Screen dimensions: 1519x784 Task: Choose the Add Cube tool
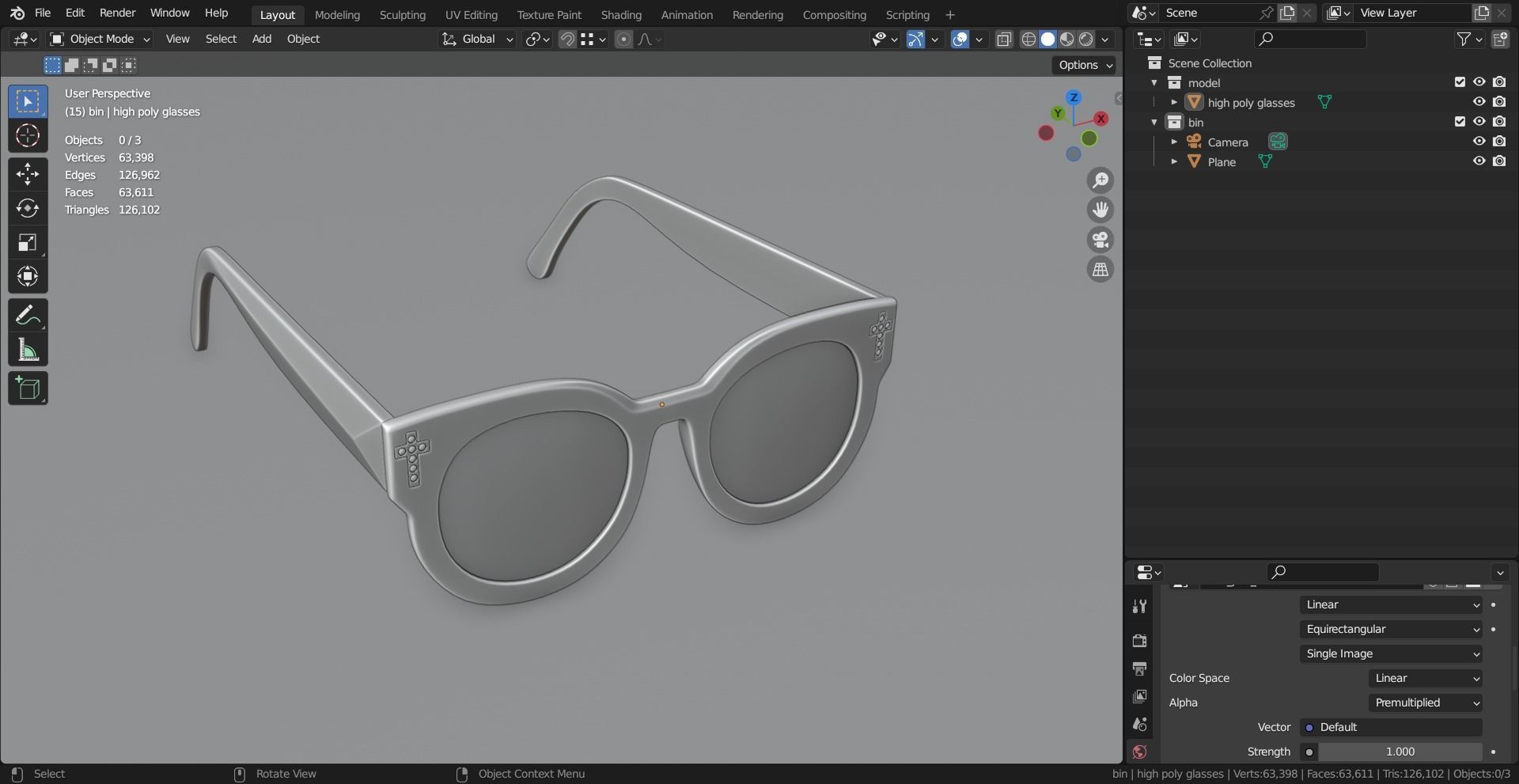[x=28, y=388]
